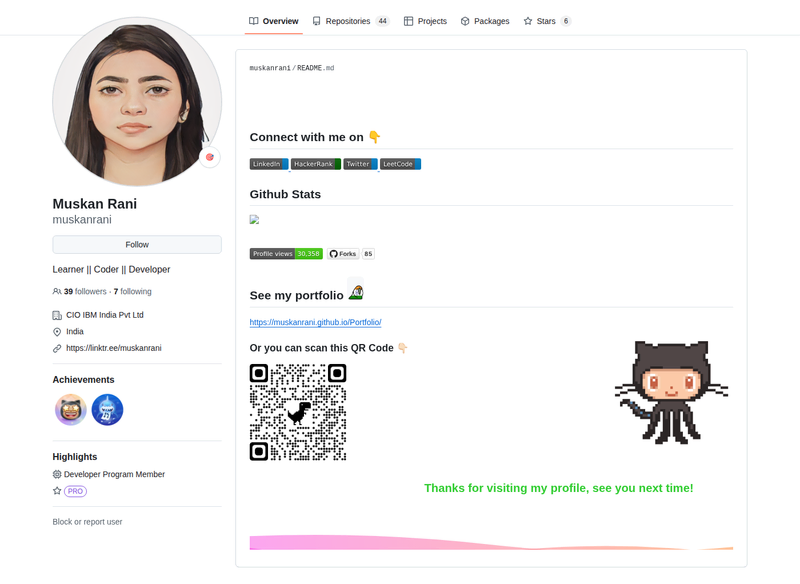This screenshot has height=584, width=800.
Task: Click the muskanrani username text
Action: [x=82, y=220]
